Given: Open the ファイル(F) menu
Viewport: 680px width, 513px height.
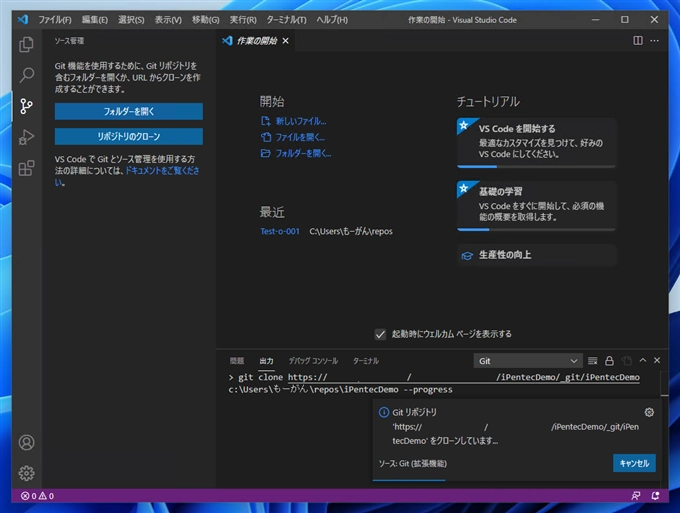Looking at the screenshot, I should 55,20.
